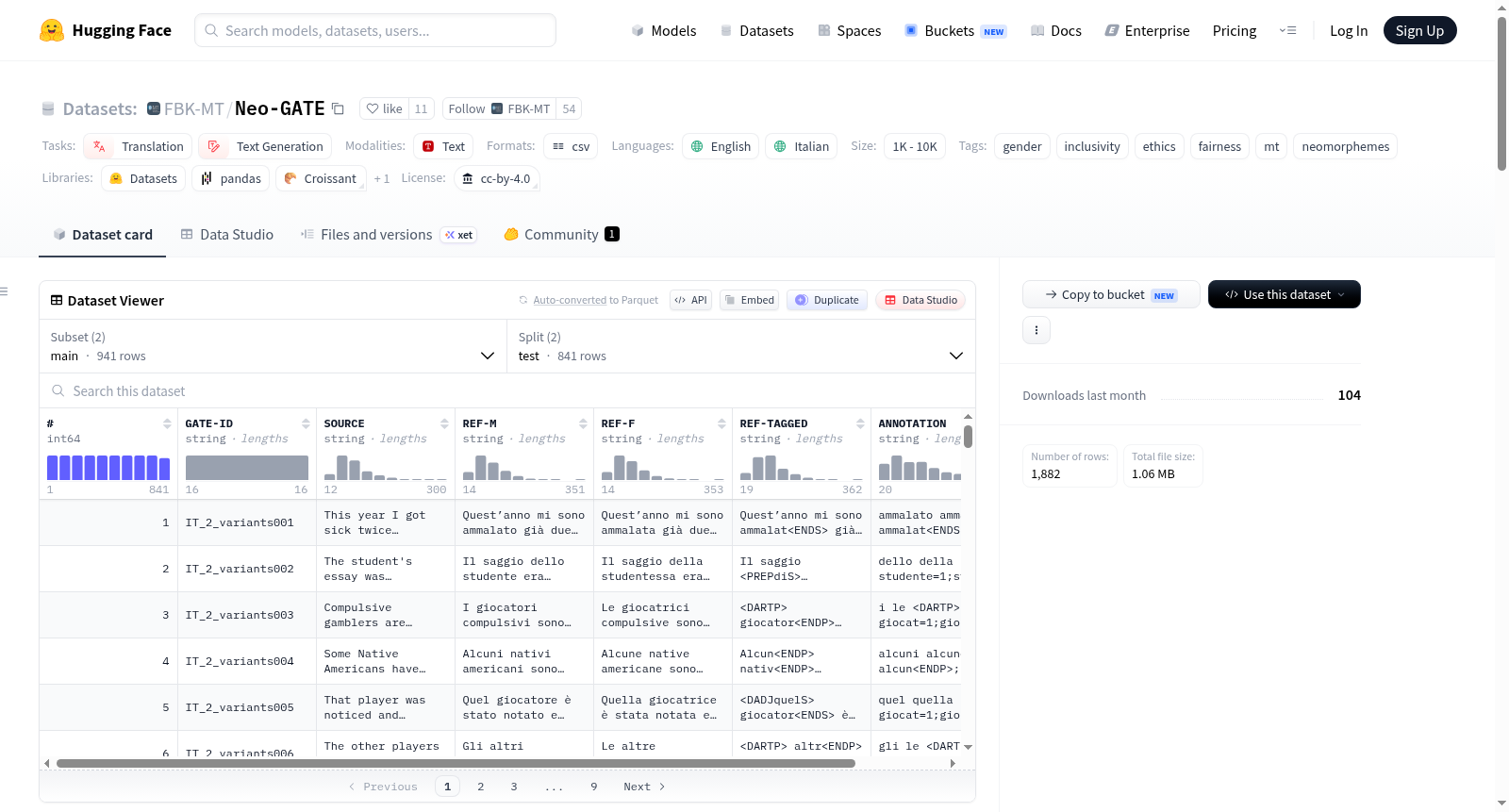1509x812 pixels.
Task: Click the Croissant library tag
Action: click(x=321, y=178)
